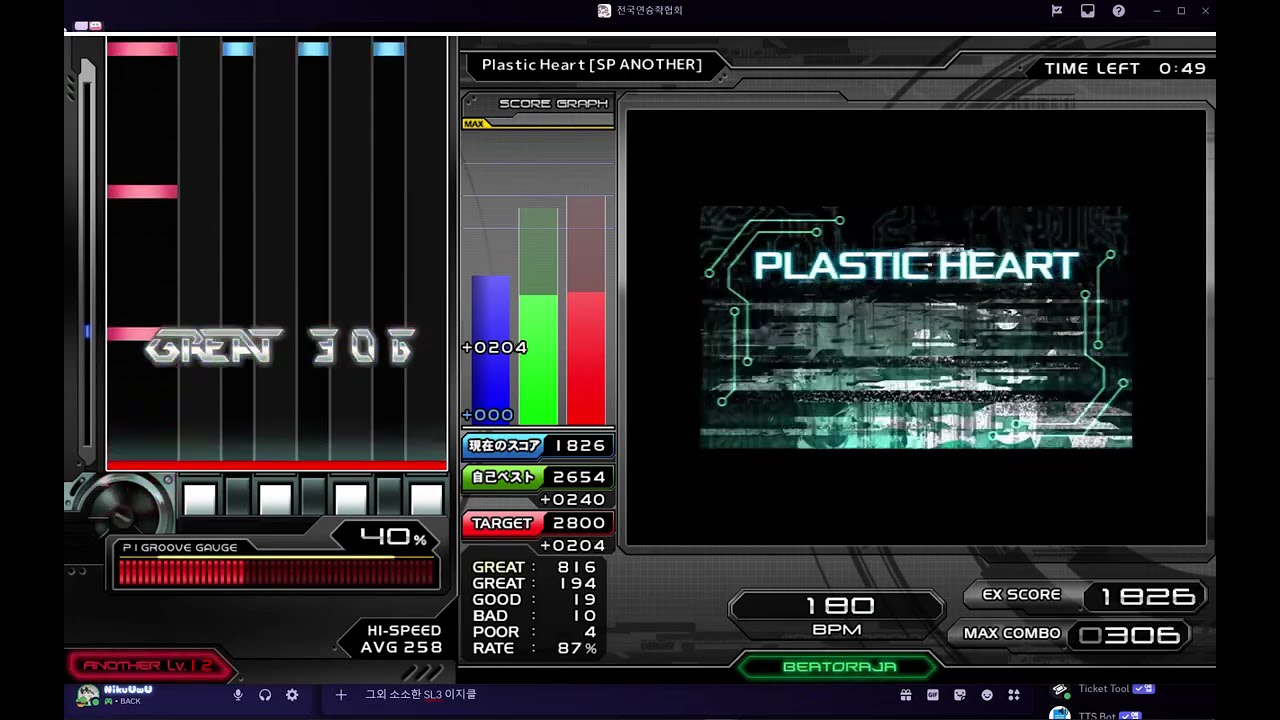Mute the microphone in the Discord user panel
This screenshot has height=720, width=1280.
tap(238, 695)
